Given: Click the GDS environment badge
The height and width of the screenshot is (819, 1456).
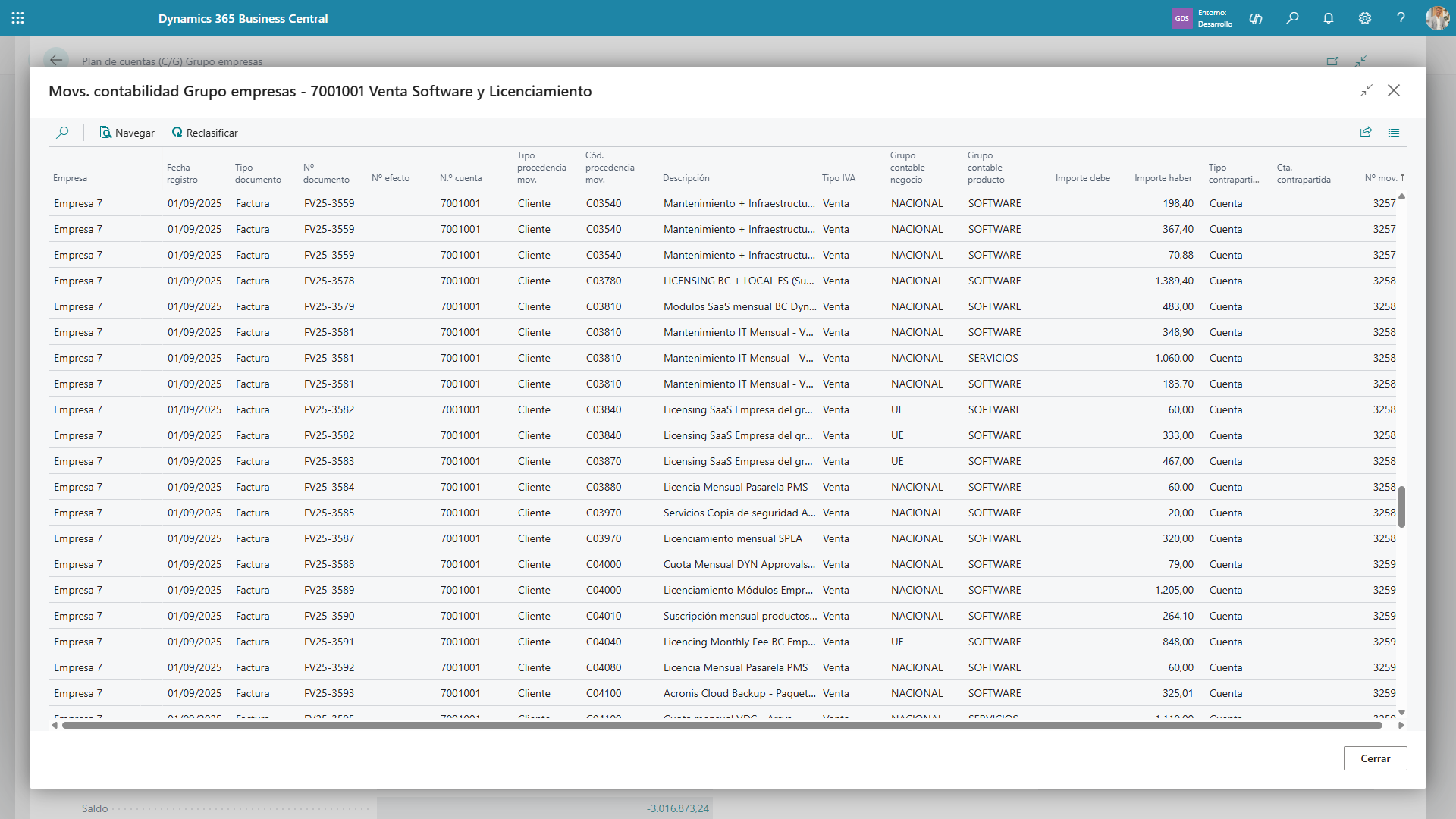Looking at the screenshot, I should (1182, 18).
